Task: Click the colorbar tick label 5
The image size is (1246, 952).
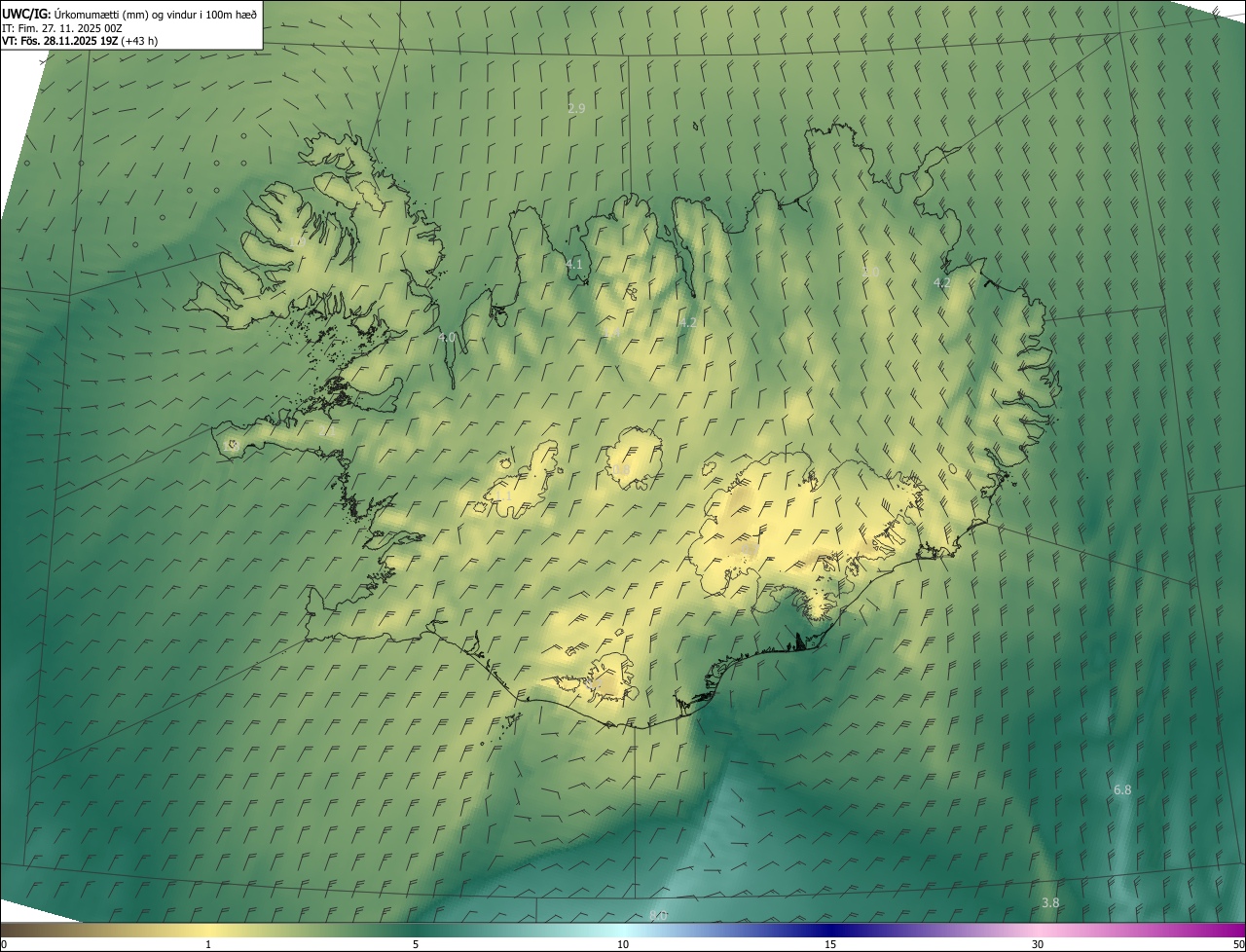Action: 416,944
